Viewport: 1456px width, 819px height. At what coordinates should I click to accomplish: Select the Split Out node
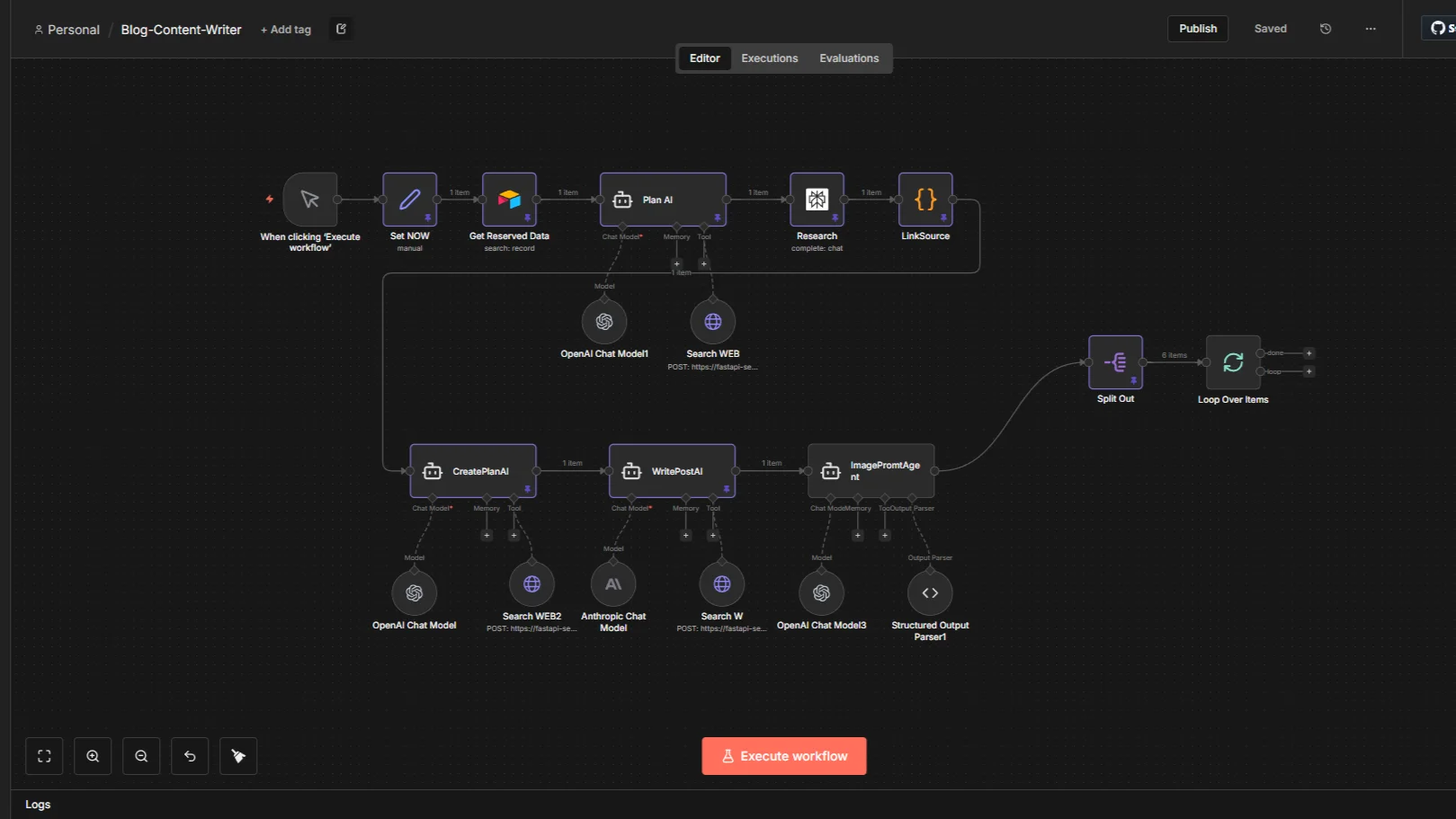pos(1115,362)
